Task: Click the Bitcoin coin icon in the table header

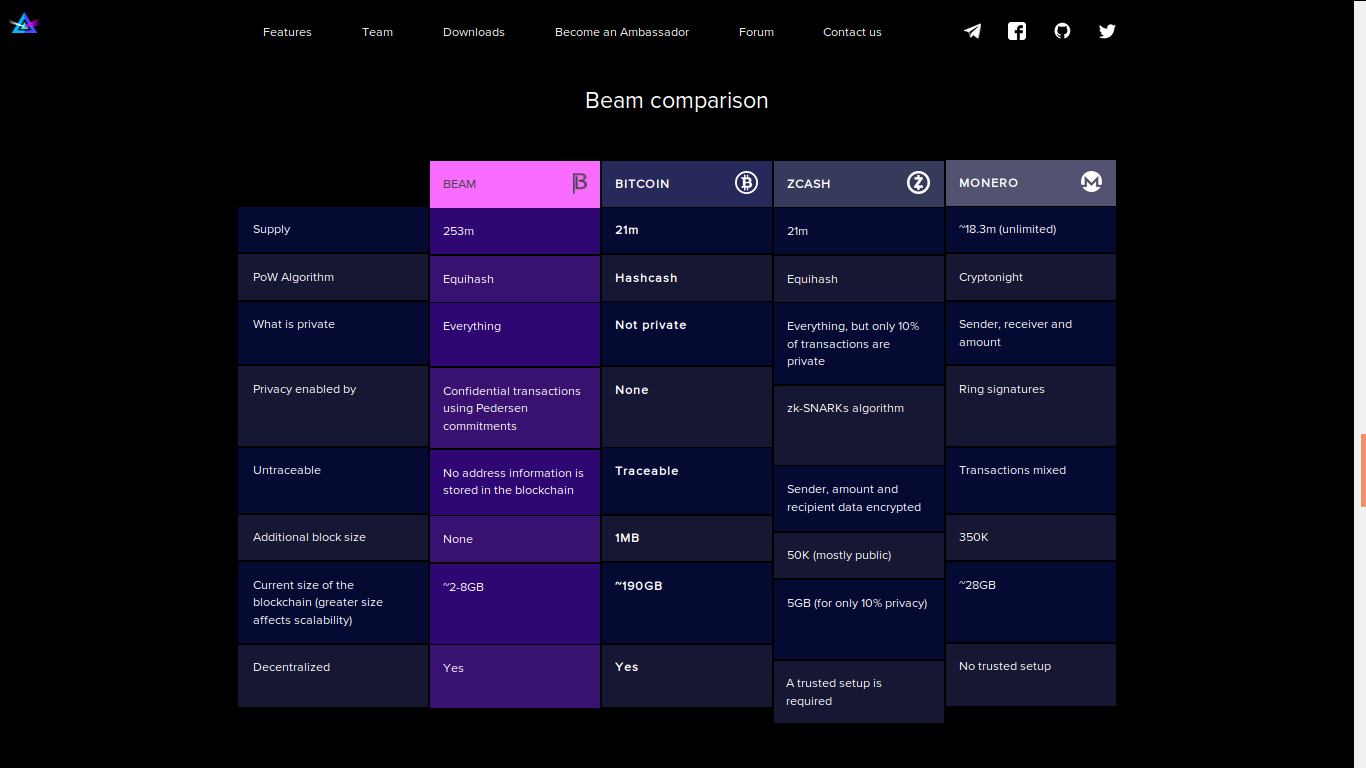Action: [x=746, y=182]
